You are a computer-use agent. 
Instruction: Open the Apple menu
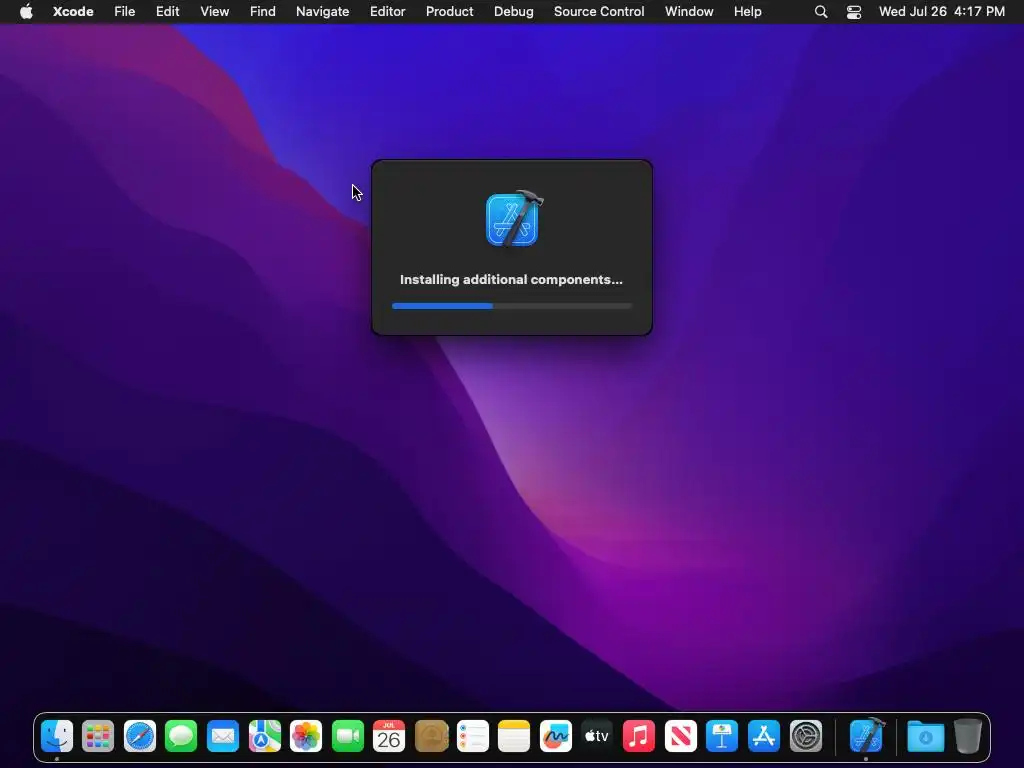pyautogui.click(x=26, y=12)
